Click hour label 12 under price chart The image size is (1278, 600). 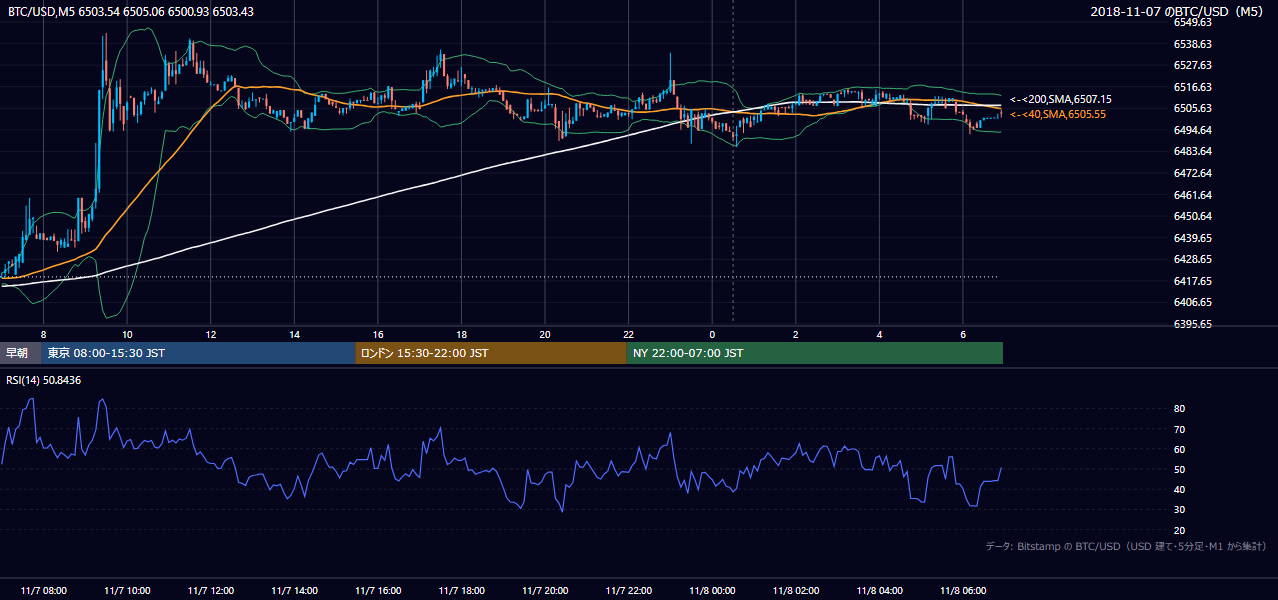pos(211,334)
